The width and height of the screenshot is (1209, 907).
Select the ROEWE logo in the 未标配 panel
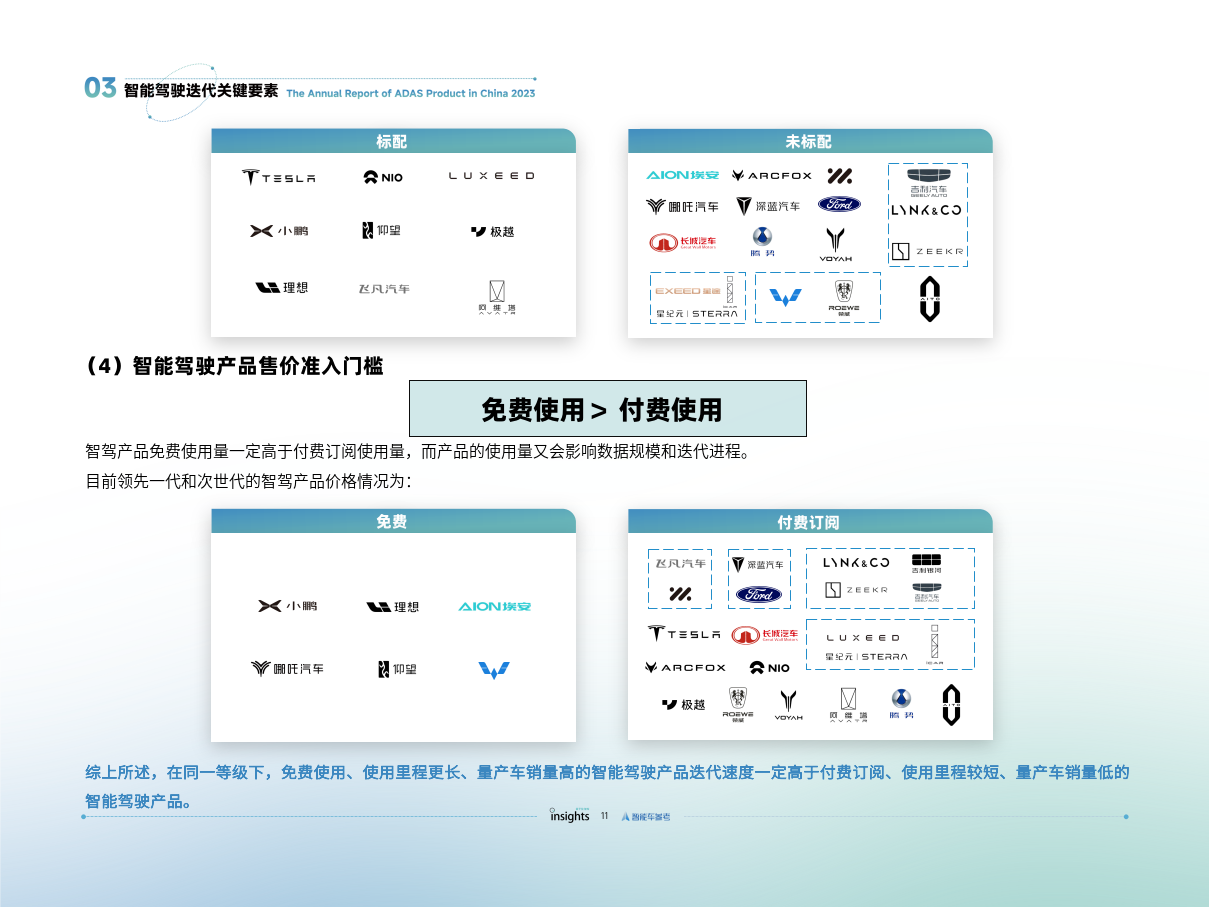coord(845,297)
